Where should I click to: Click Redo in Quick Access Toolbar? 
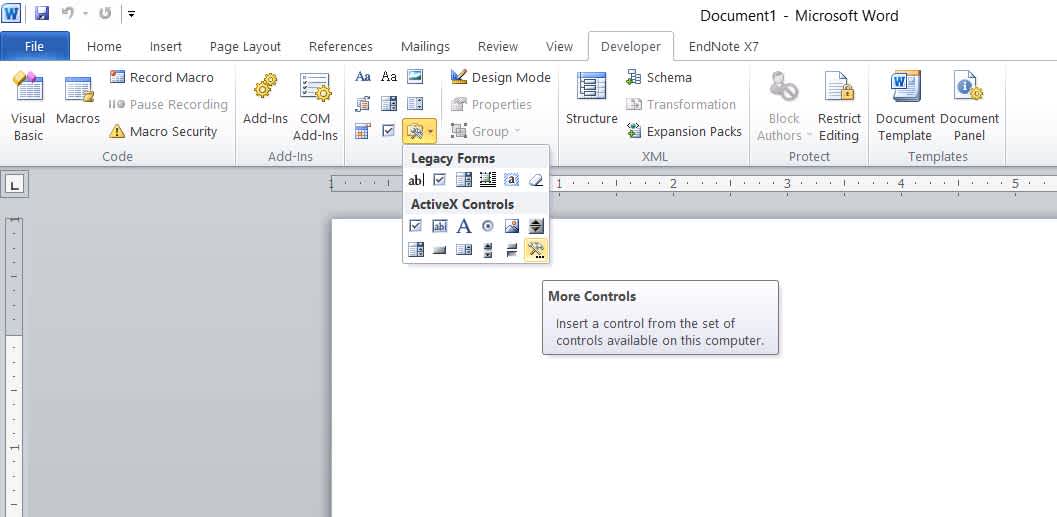105,13
